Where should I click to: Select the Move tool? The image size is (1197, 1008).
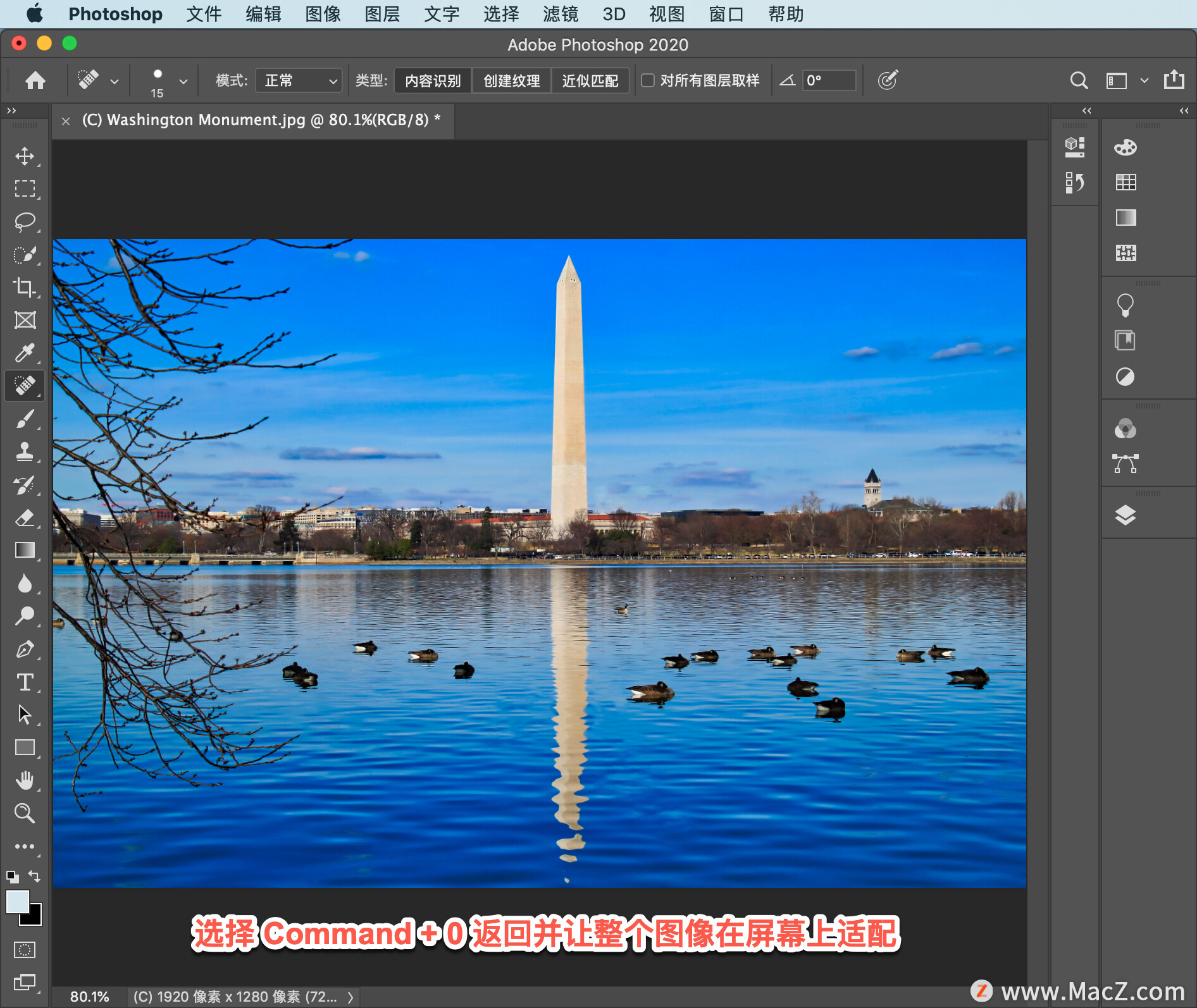coord(25,156)
